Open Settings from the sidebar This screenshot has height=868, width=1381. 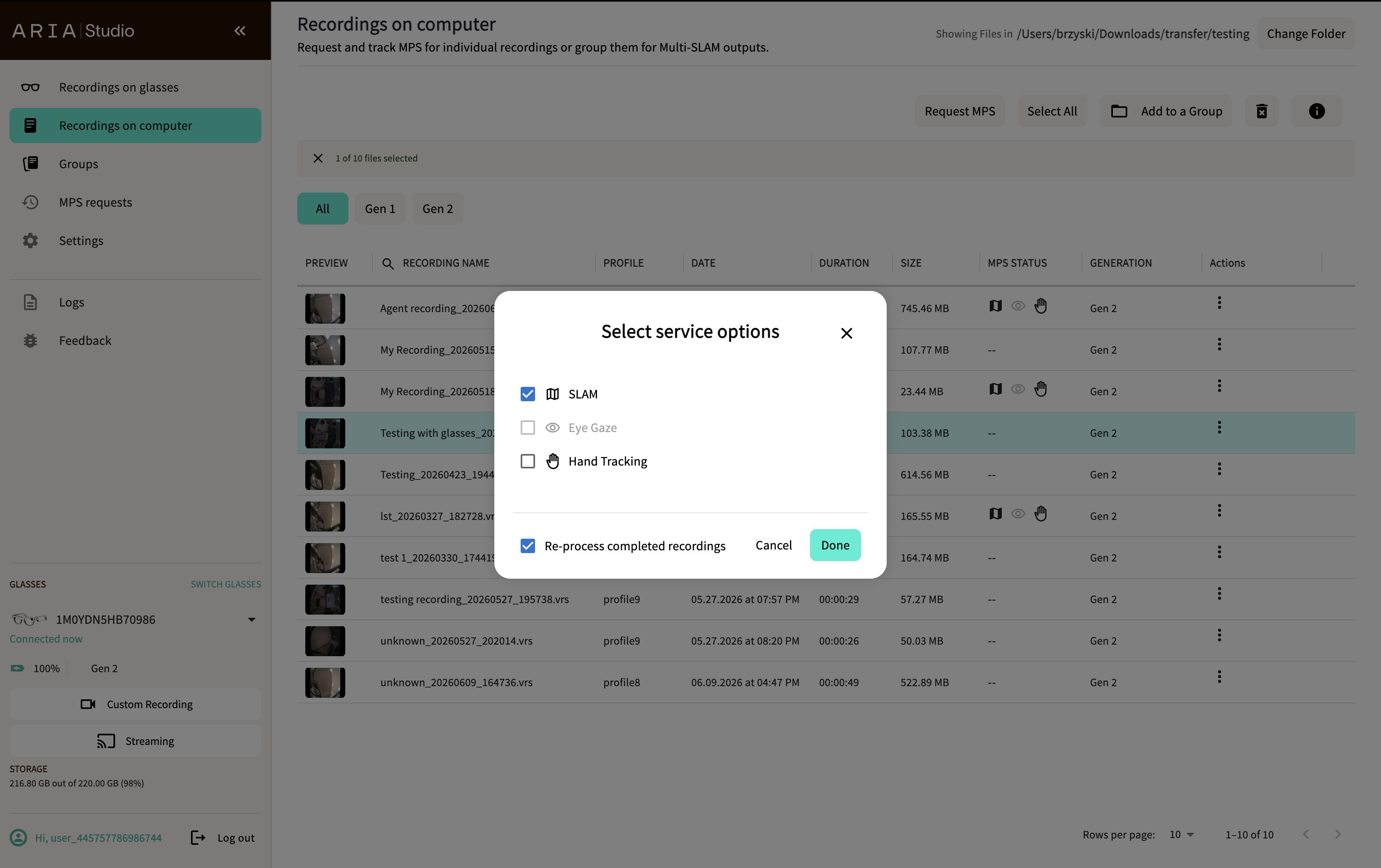coord(135,241)
